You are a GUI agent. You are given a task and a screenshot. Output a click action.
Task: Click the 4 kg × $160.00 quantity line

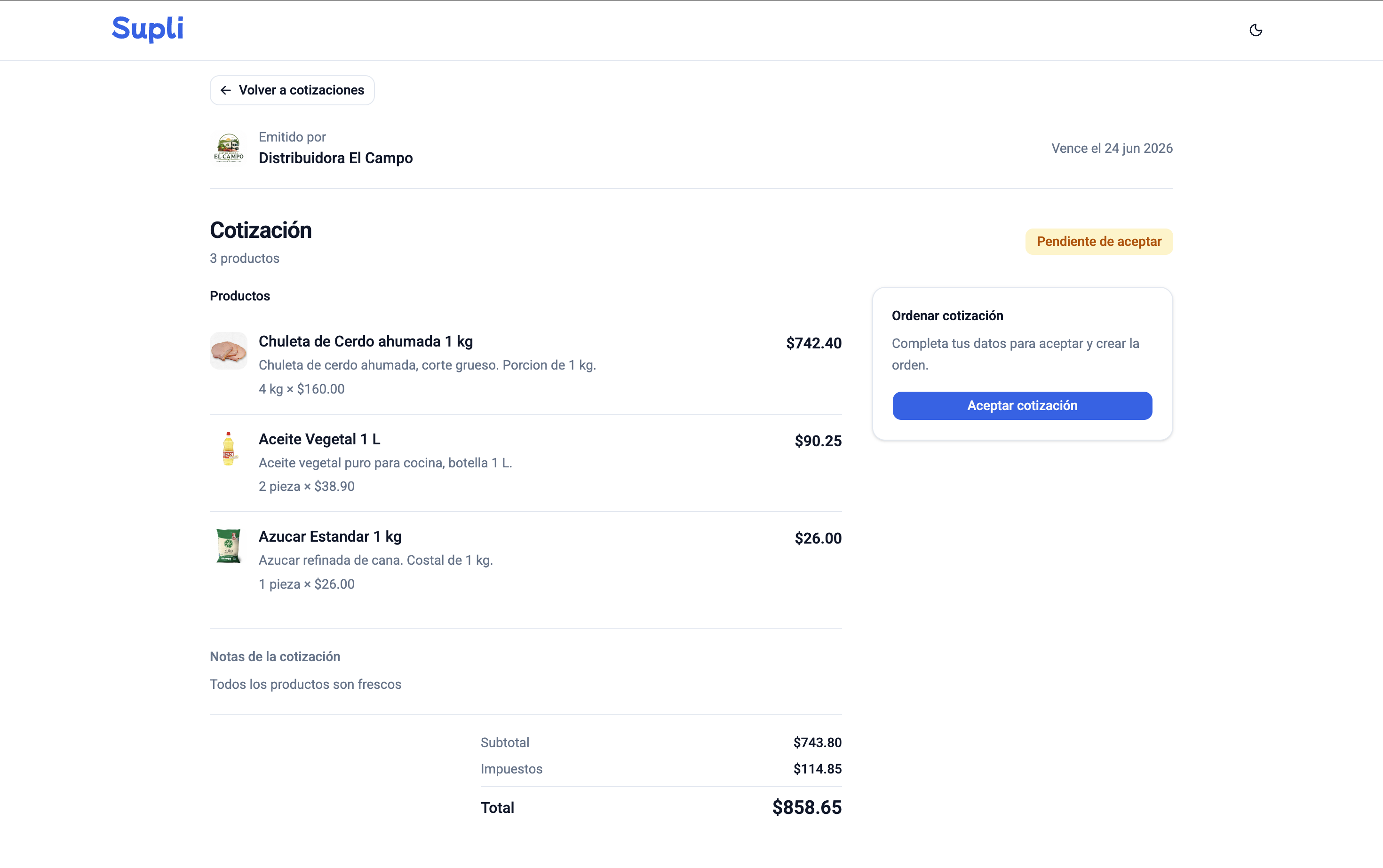pos(302,389)
